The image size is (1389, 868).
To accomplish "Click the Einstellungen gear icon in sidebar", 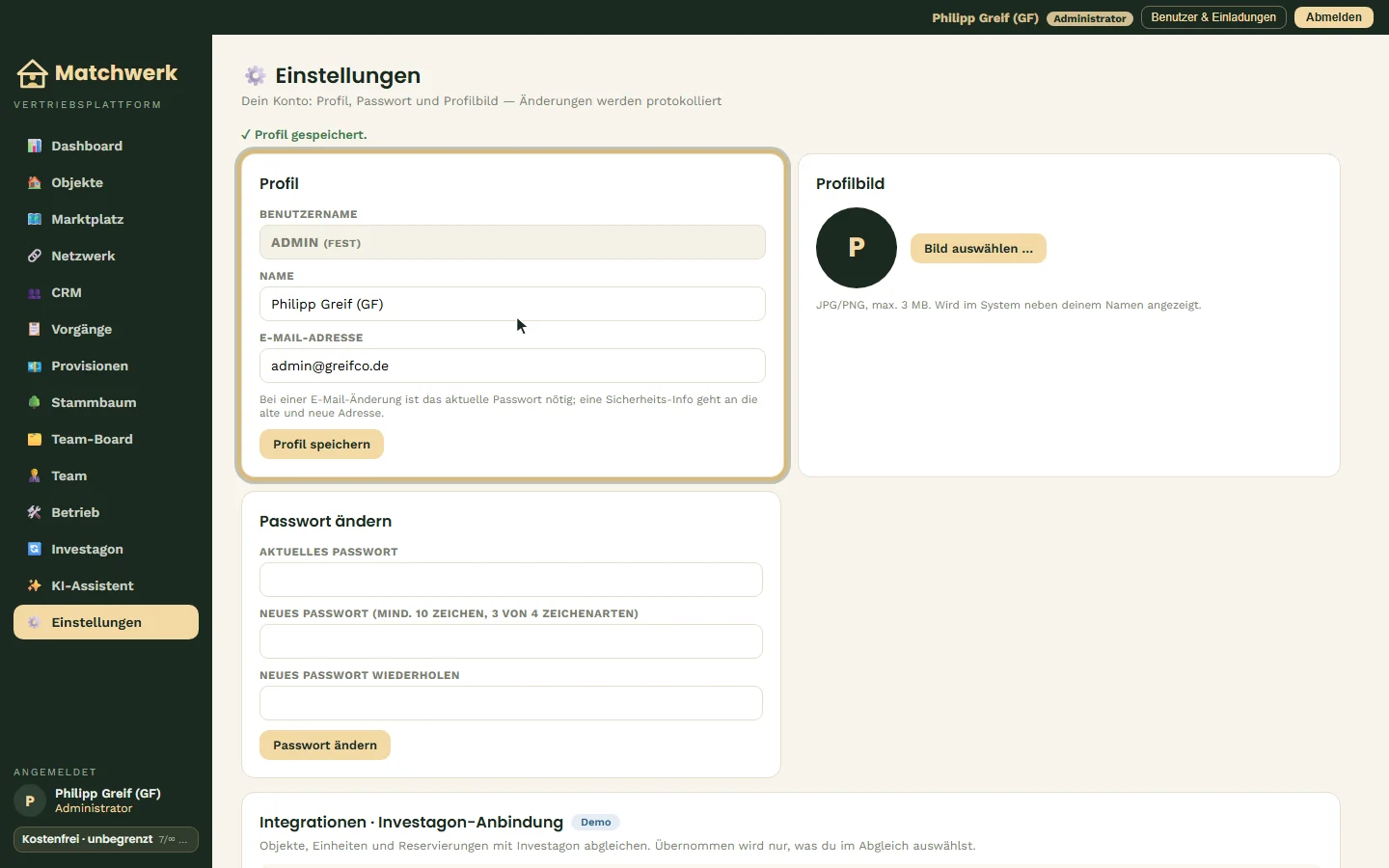I will (35, 622).
